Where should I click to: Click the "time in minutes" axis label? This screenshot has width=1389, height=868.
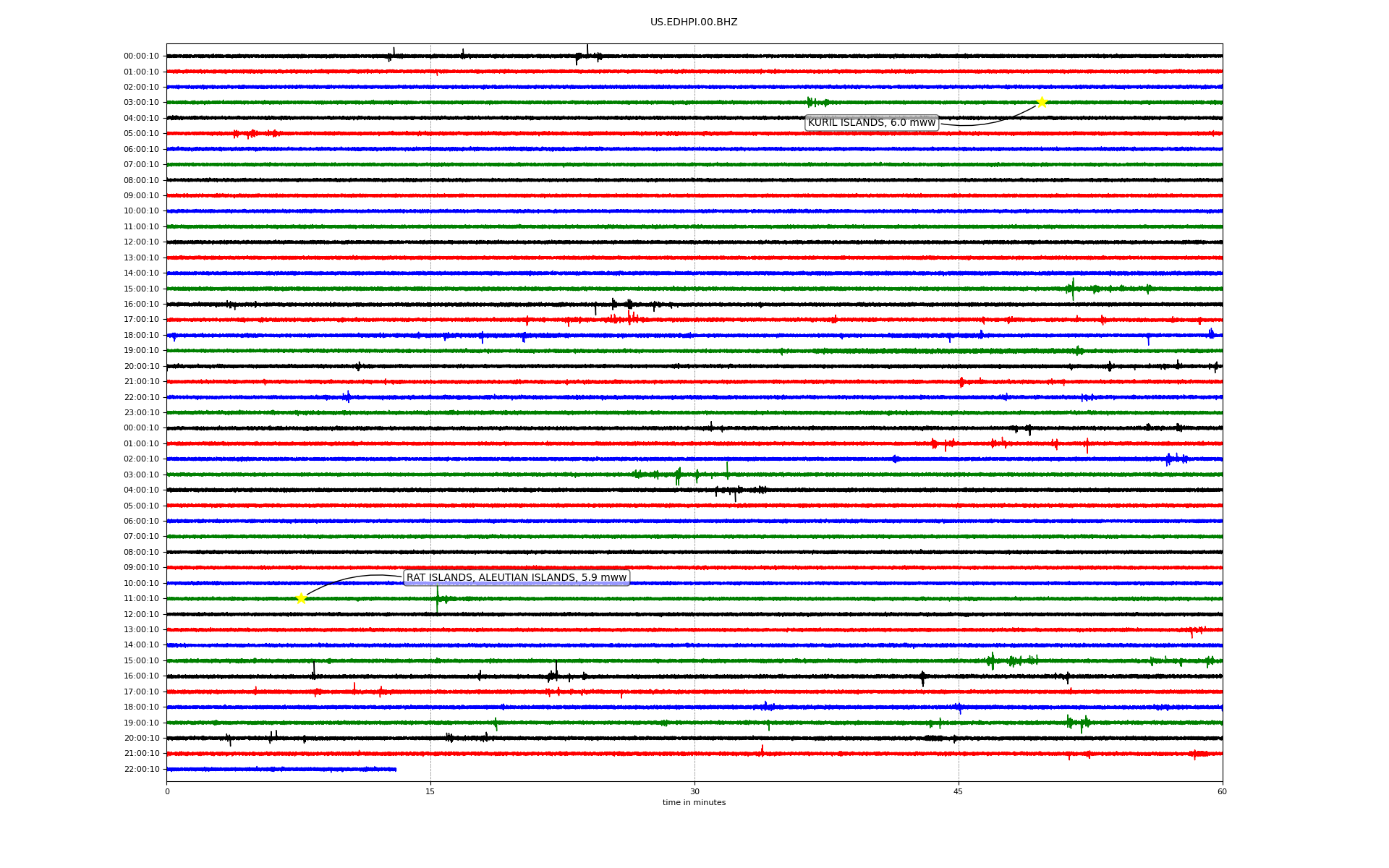point(694,802)
